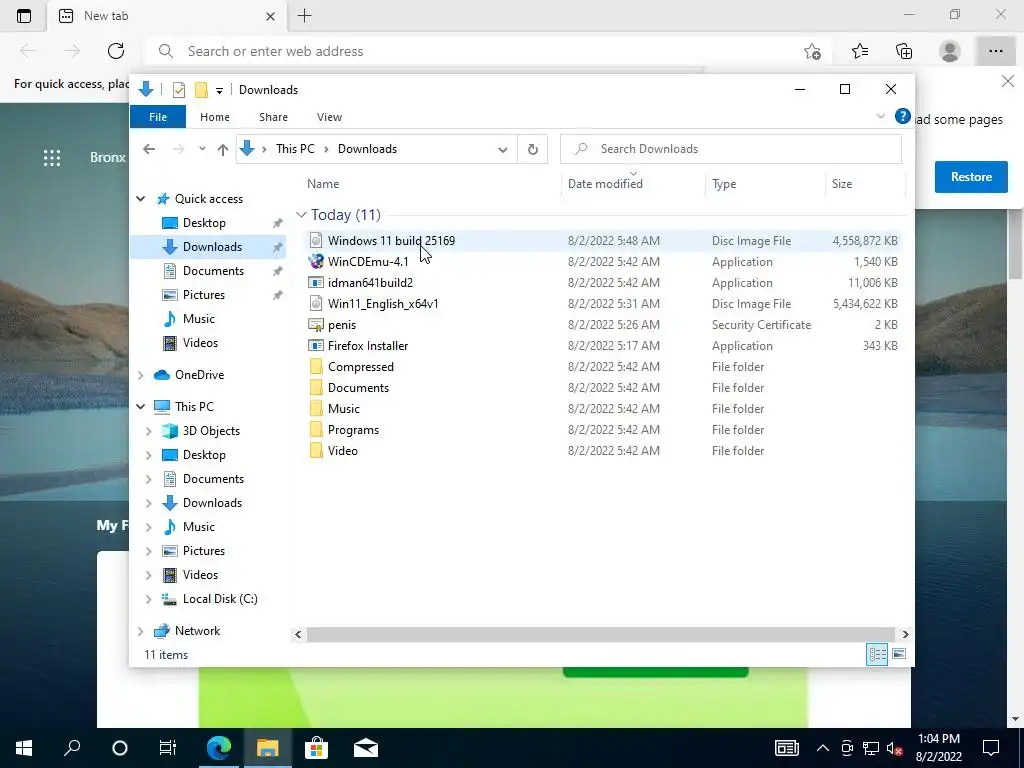Open the File menu in Explorer
Image resolution: width=1024 pixels, height=768 pixels.
coord(158,117)
